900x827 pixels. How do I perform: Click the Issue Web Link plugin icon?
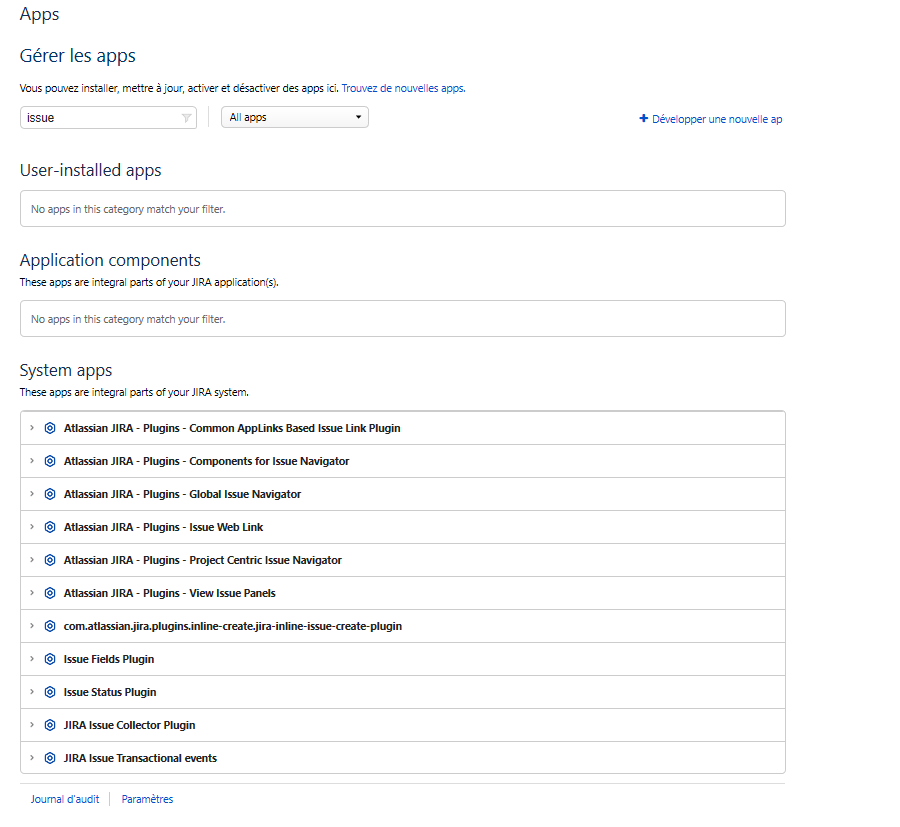tap(50, 527)
